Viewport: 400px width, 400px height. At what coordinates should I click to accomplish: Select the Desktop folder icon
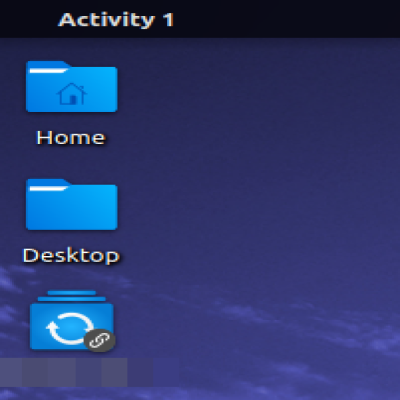71,204
